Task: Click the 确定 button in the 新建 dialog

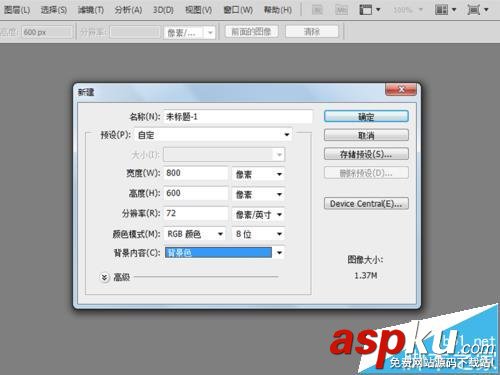Action: 366,117
